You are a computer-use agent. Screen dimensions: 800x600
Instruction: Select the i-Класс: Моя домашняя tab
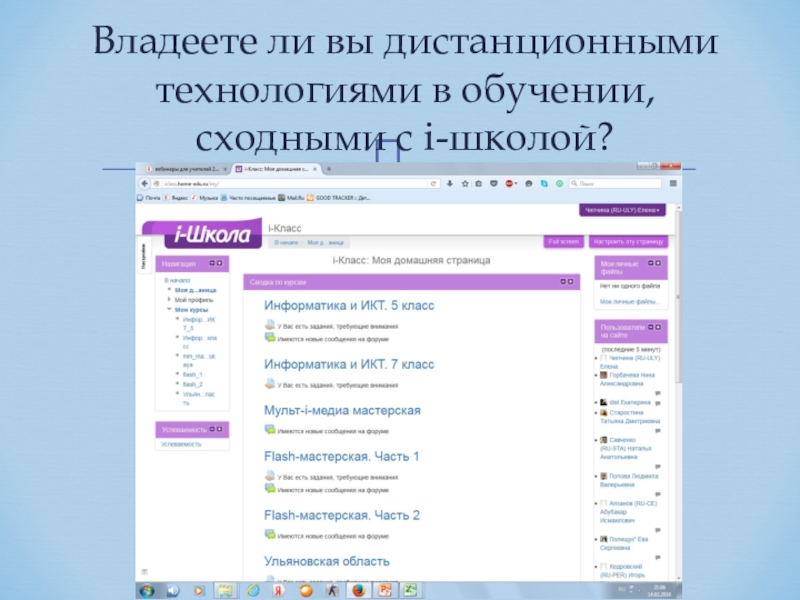pyautogui.click(x=276, y=169)
